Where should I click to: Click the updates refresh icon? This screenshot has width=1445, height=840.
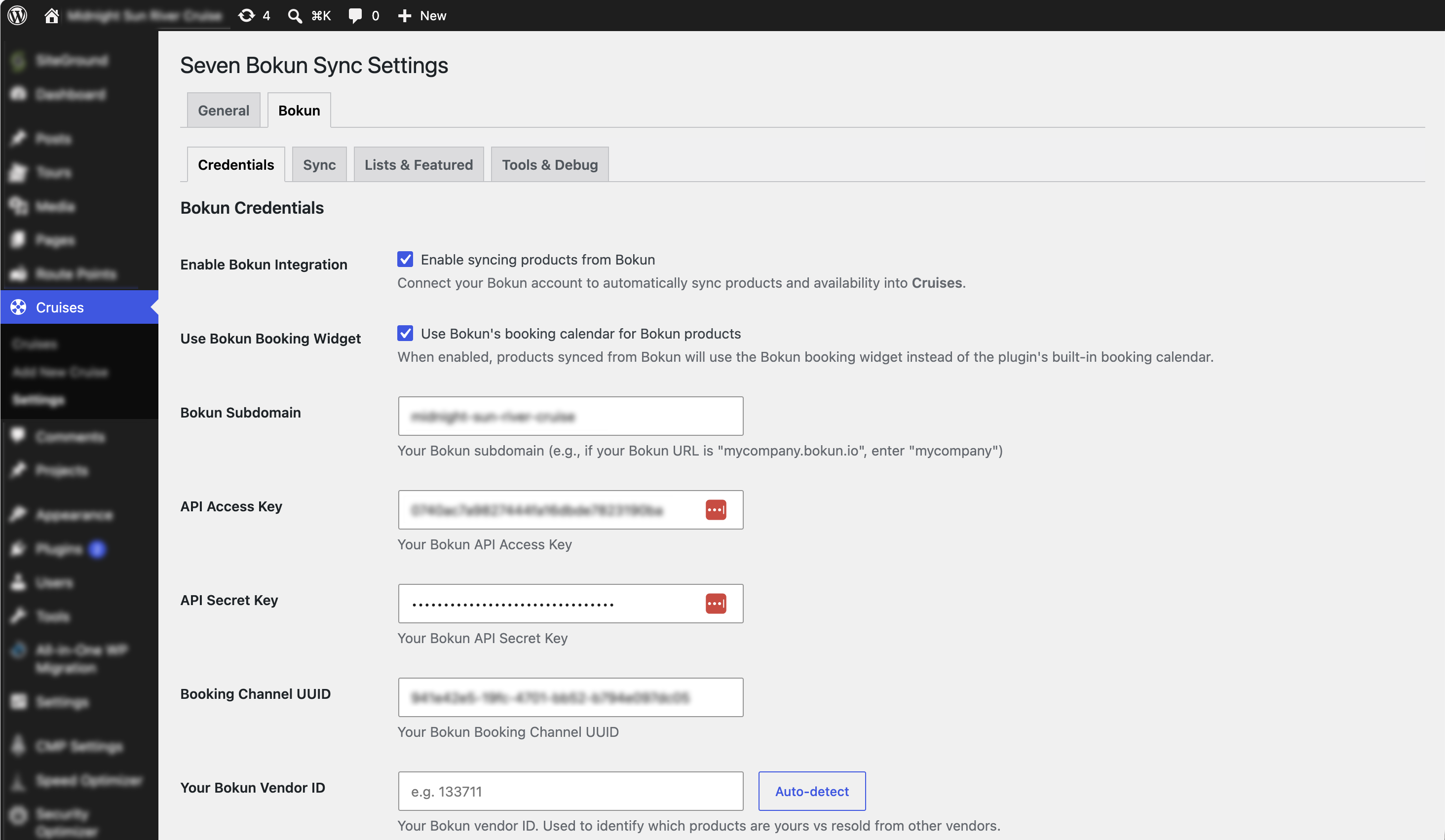point(247,15)
